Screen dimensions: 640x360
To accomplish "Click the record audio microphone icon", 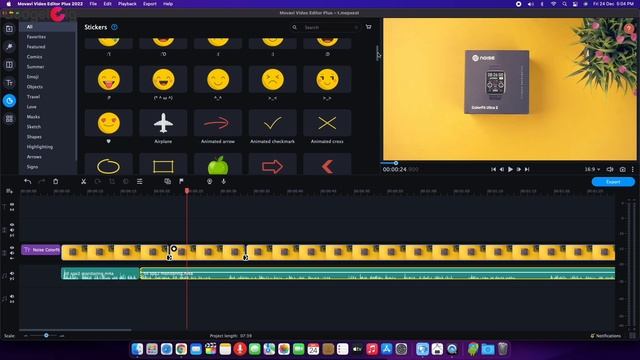I will point(223,181).
